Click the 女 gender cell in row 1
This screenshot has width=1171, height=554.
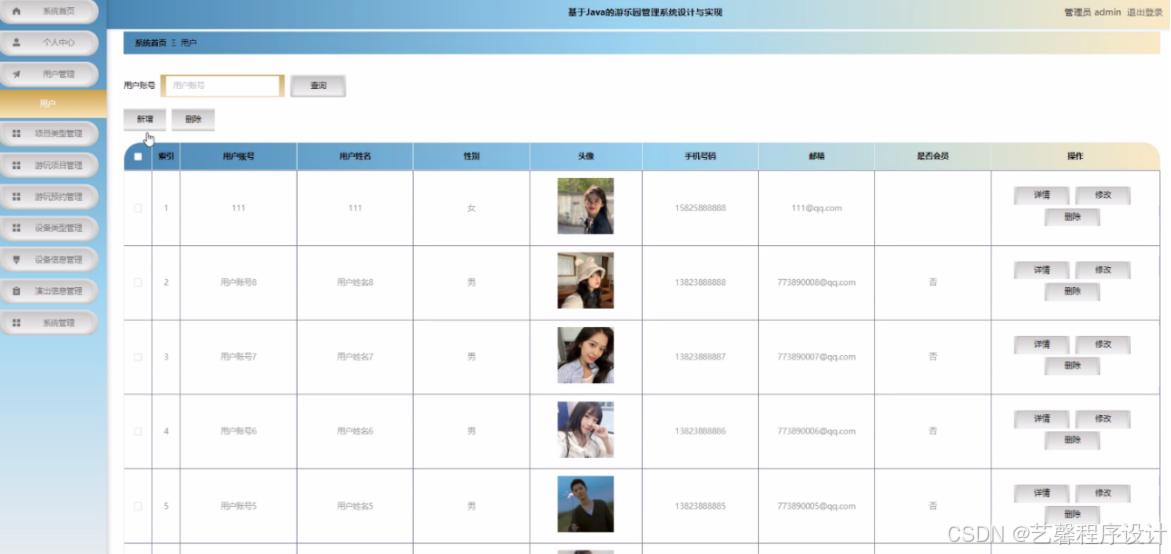(x=471, y=208)
